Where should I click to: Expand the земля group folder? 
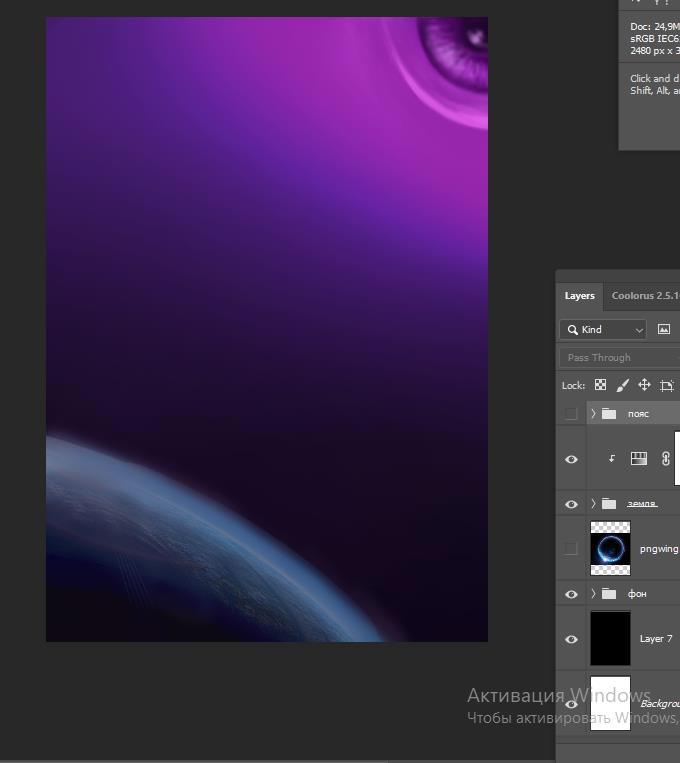coord(593,504)
